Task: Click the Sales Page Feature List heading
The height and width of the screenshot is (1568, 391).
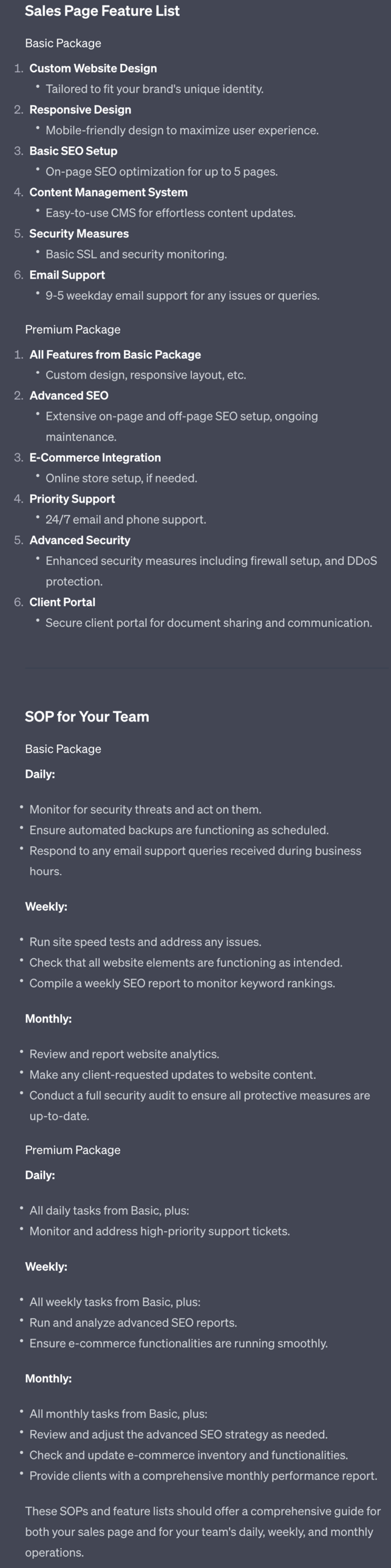Action: click(102, 11)
